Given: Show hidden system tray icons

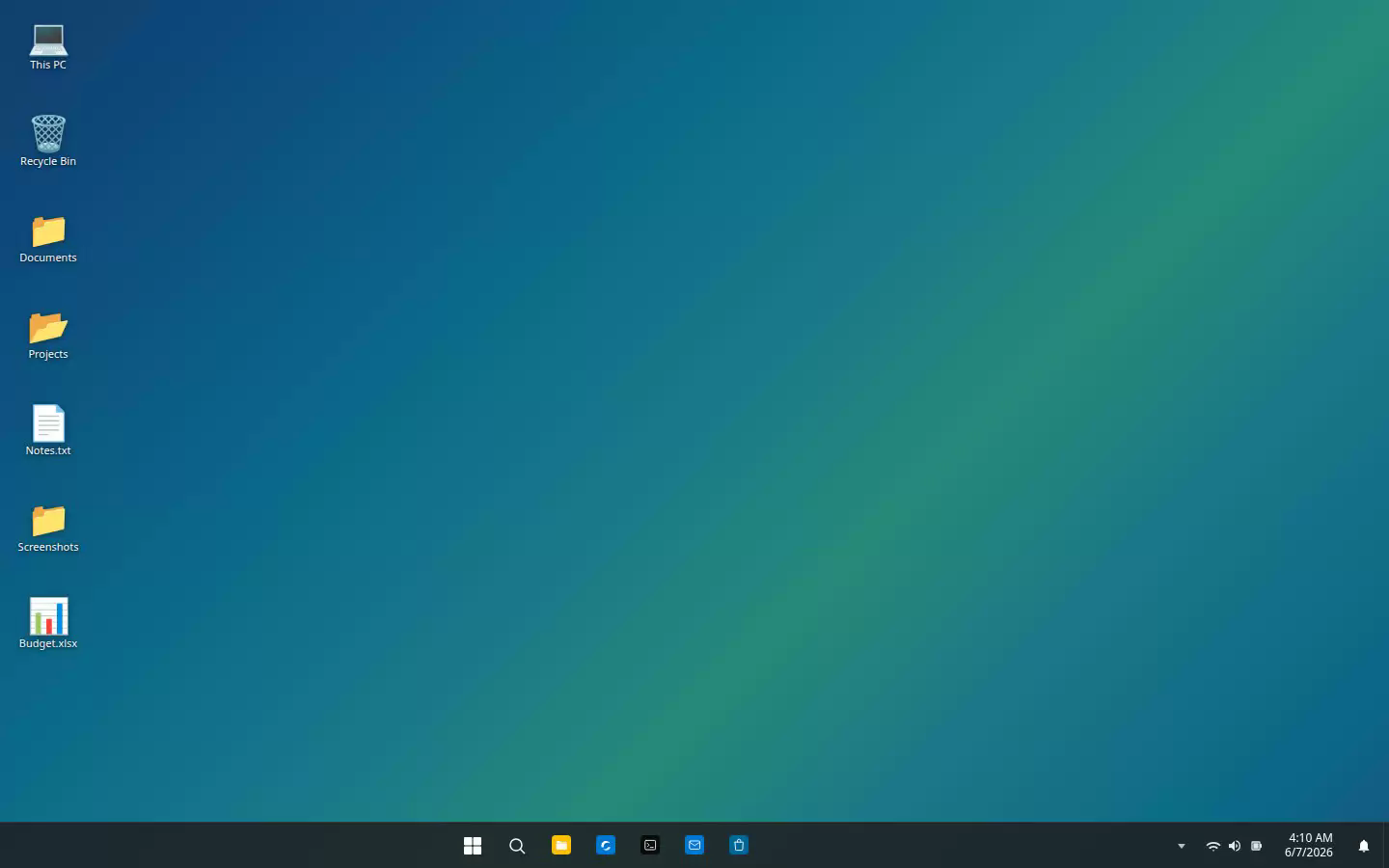Looking at the screenshot, I should [1182, 846].
